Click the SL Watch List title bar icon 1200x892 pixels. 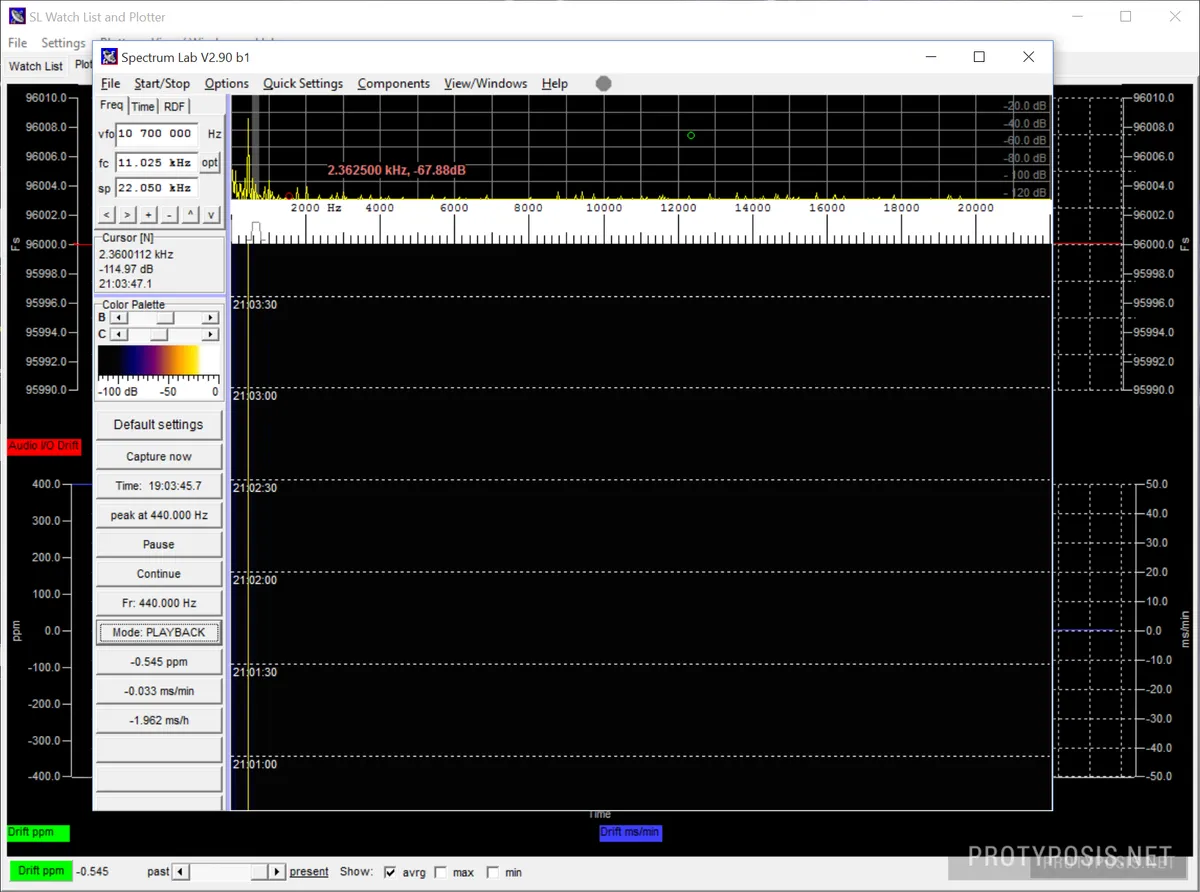tap(16, 15)
